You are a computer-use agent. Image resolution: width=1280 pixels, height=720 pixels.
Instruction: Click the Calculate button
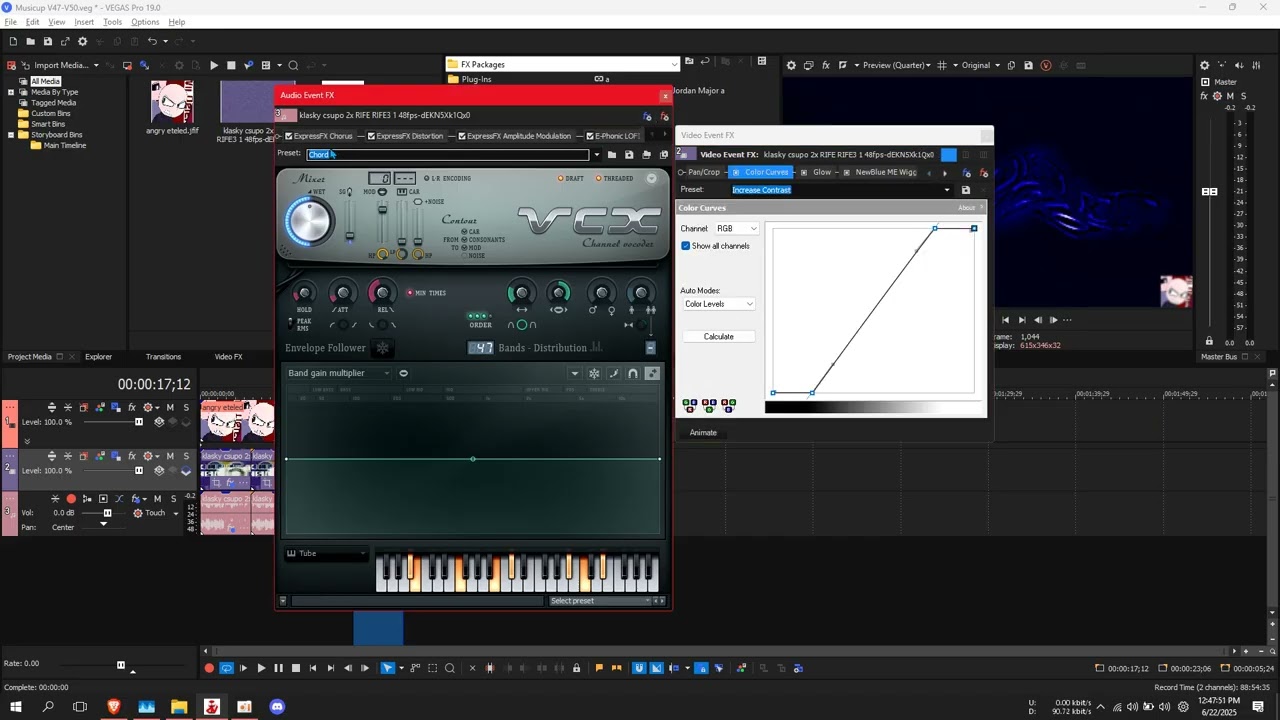(719, 337)
